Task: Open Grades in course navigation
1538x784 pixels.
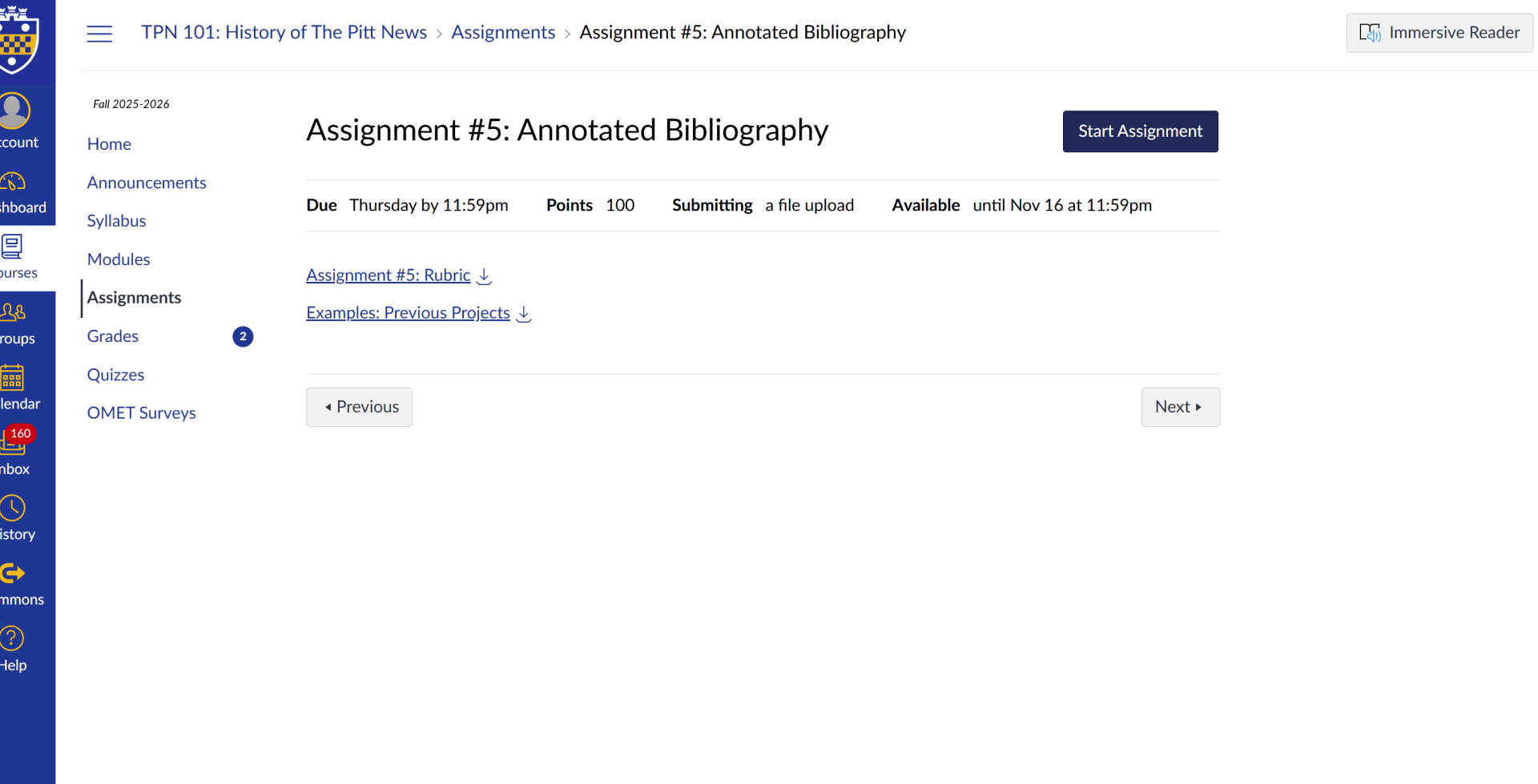Action: [113, 336]
